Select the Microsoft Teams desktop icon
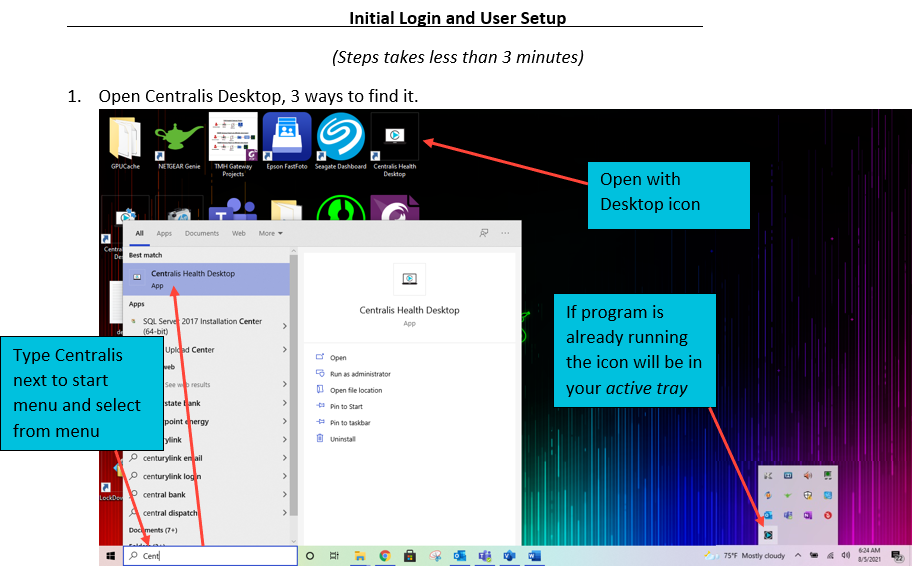This screenshot has height=578, width=924. click(x=232, y=209)
